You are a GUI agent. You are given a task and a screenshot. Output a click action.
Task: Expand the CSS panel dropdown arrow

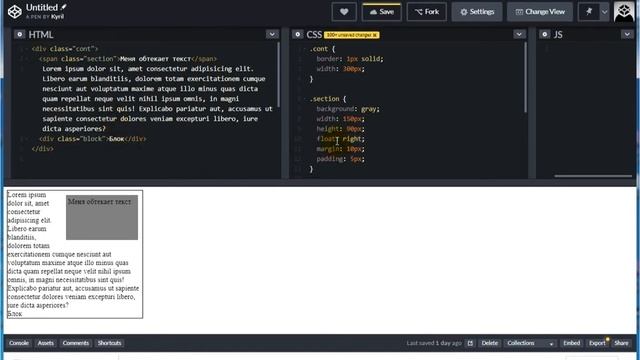tap(519, 34)
